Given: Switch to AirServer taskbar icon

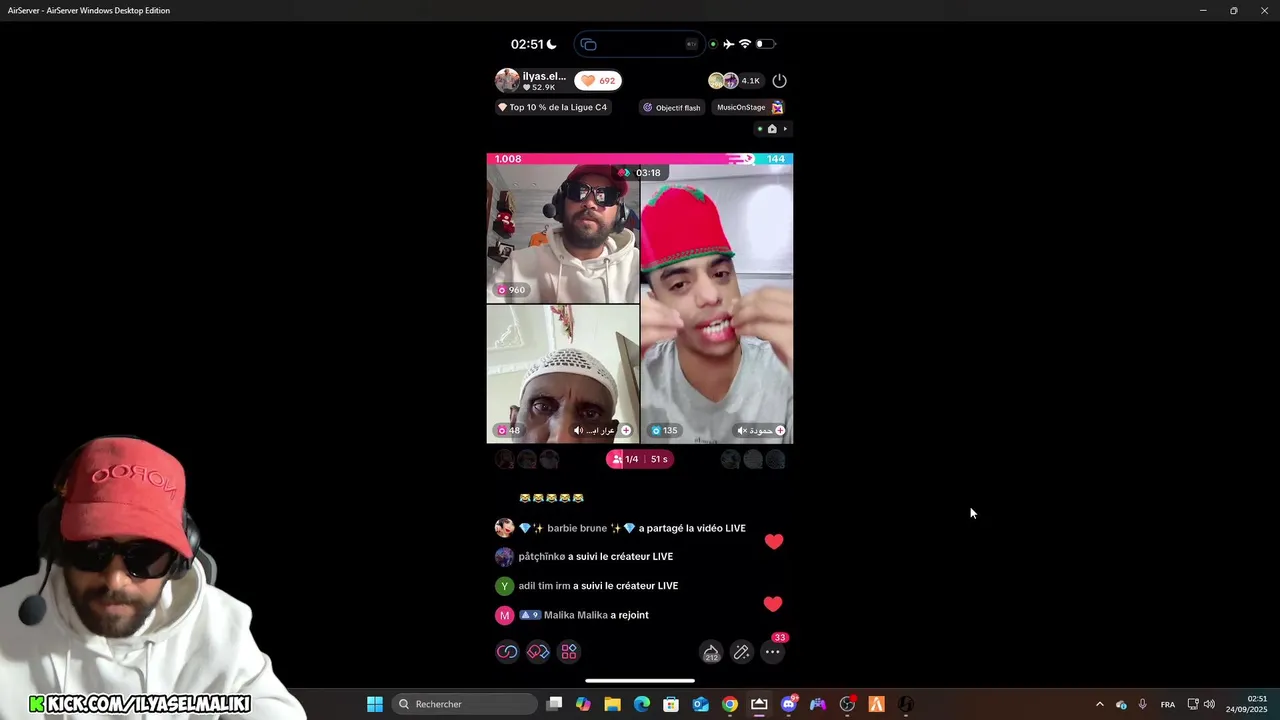Looking at the screenshot, I should tap(759, 704).
